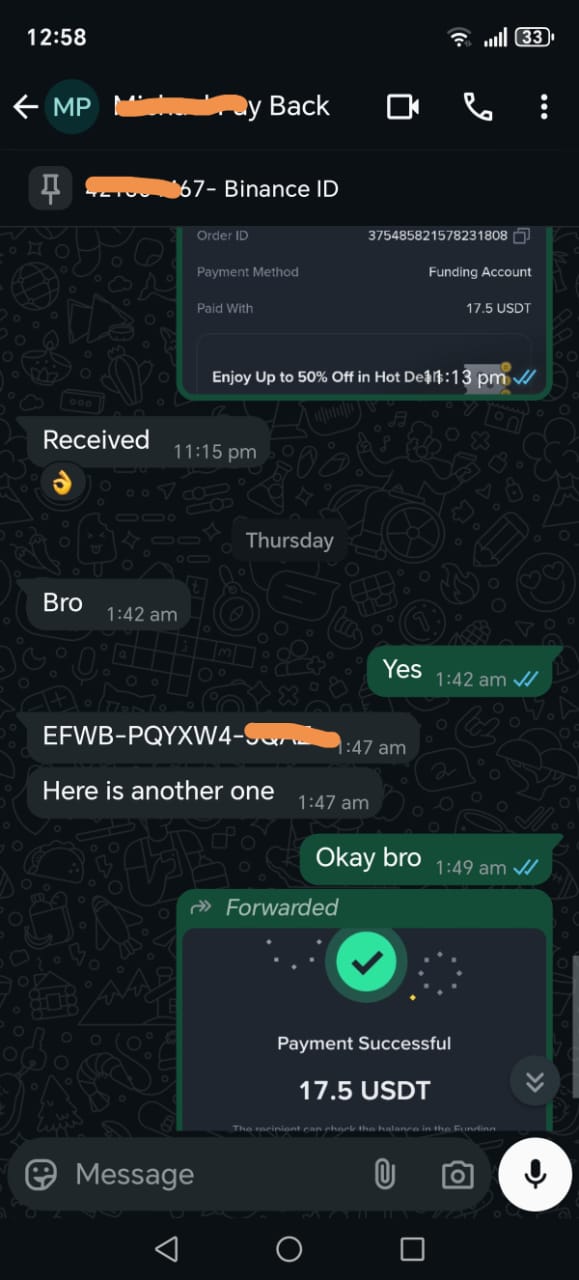Open the MP contact profile avatar
Image resolution: width=579 pixels, height=1280 pixels.
[72, 107]
